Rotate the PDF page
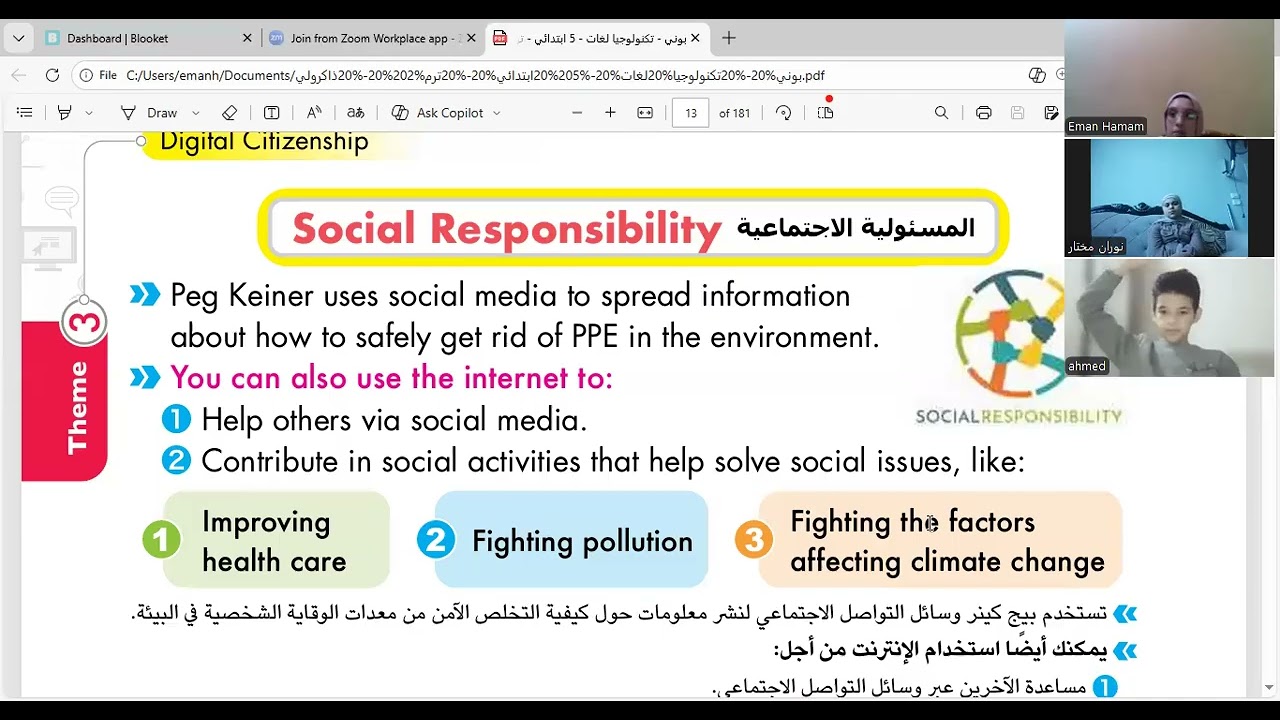Screen dimensions: 1280x720 pos(784,113)
